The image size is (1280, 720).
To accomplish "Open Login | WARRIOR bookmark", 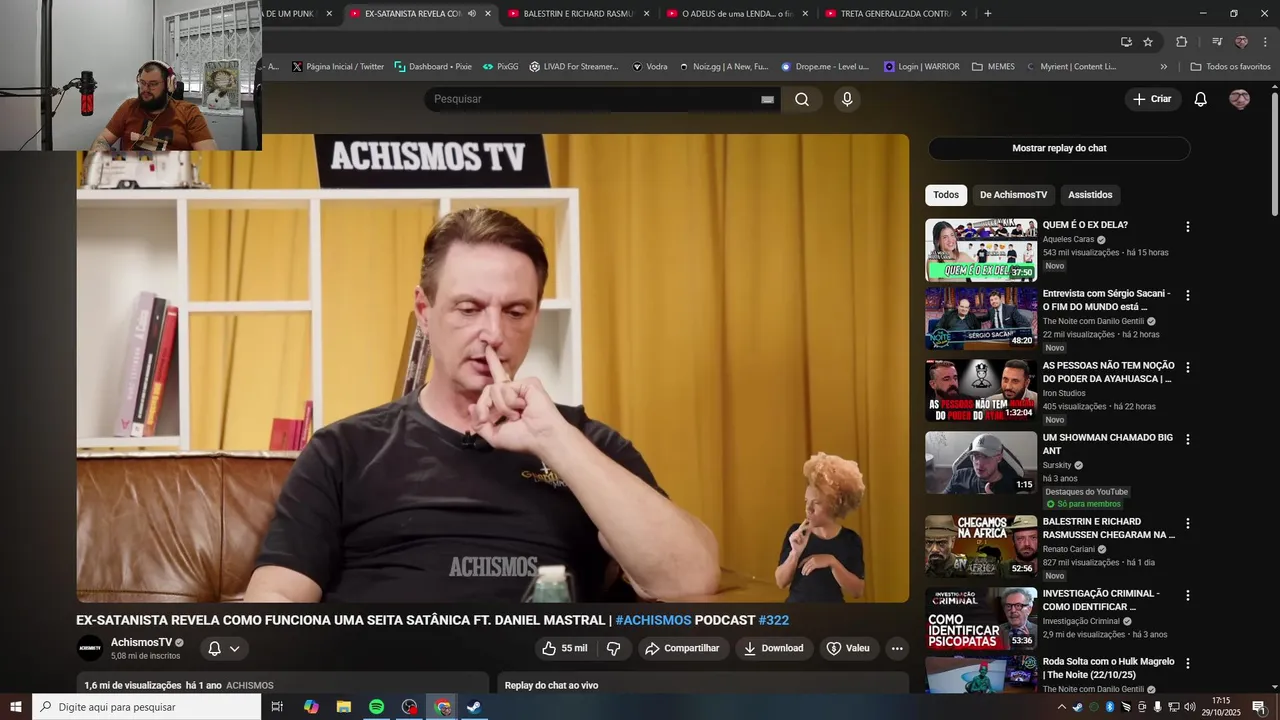I will [x=921, y=67].
